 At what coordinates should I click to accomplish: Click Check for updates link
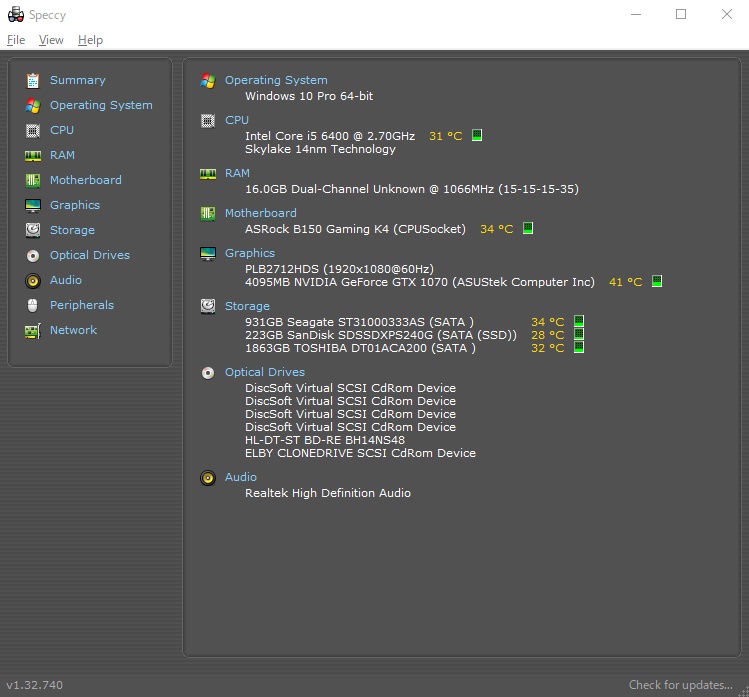680,685
